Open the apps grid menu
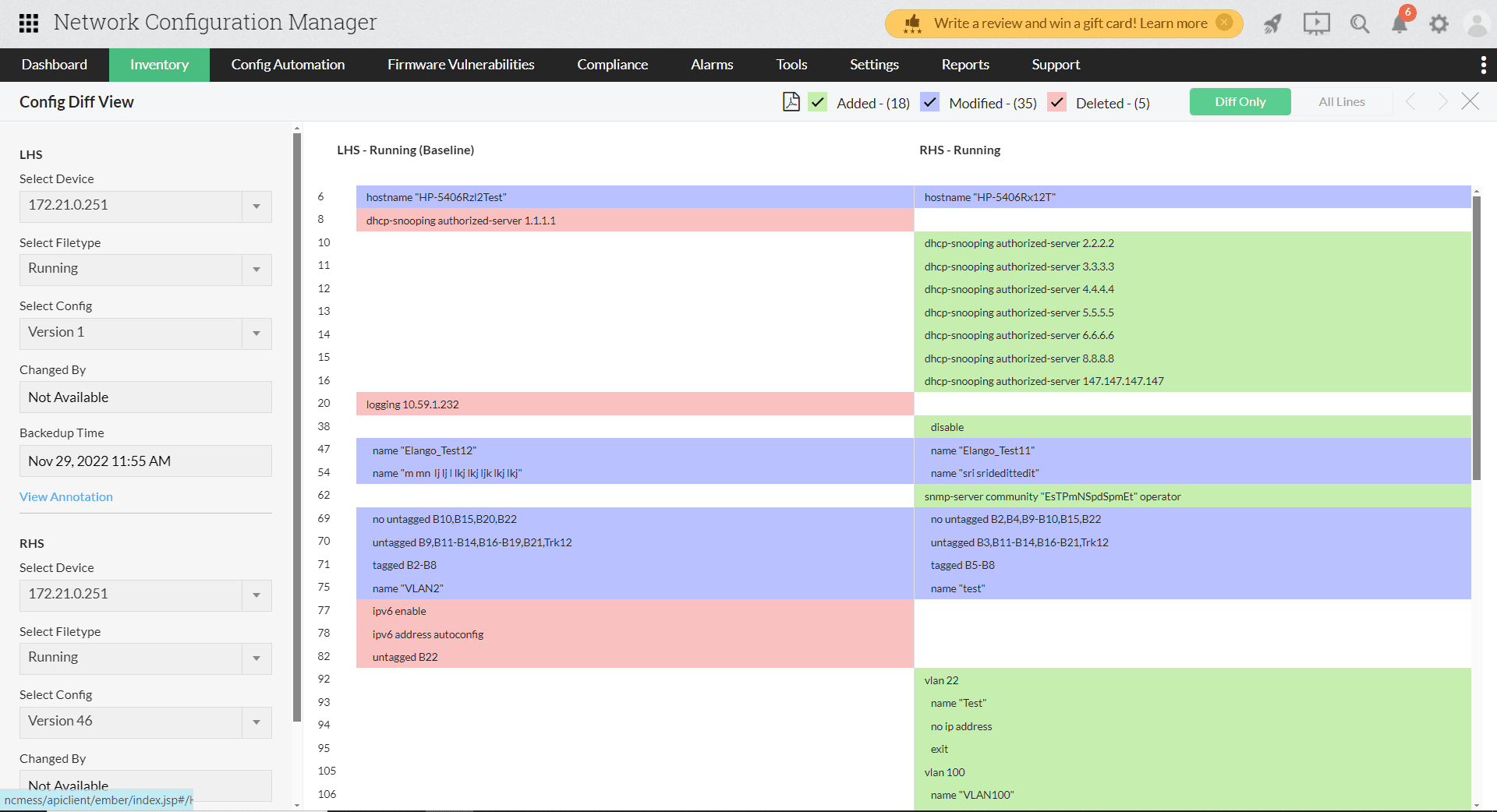Viewport: 1497px width, 812px height. pyautogui.click(x=28, y=23)
